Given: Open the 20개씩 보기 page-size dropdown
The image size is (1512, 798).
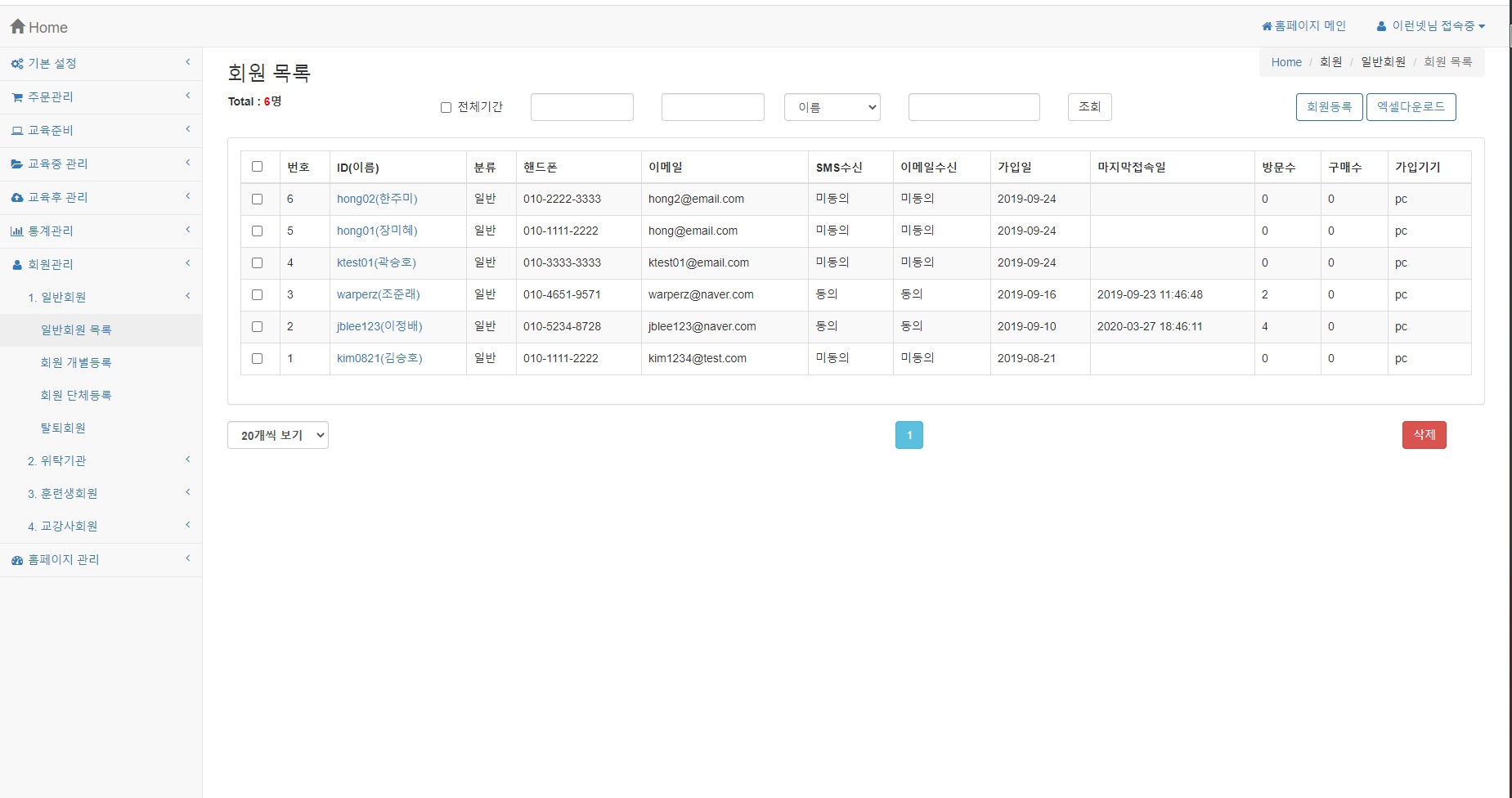Looking at the screenshot, I should click(x=278, y=435).
